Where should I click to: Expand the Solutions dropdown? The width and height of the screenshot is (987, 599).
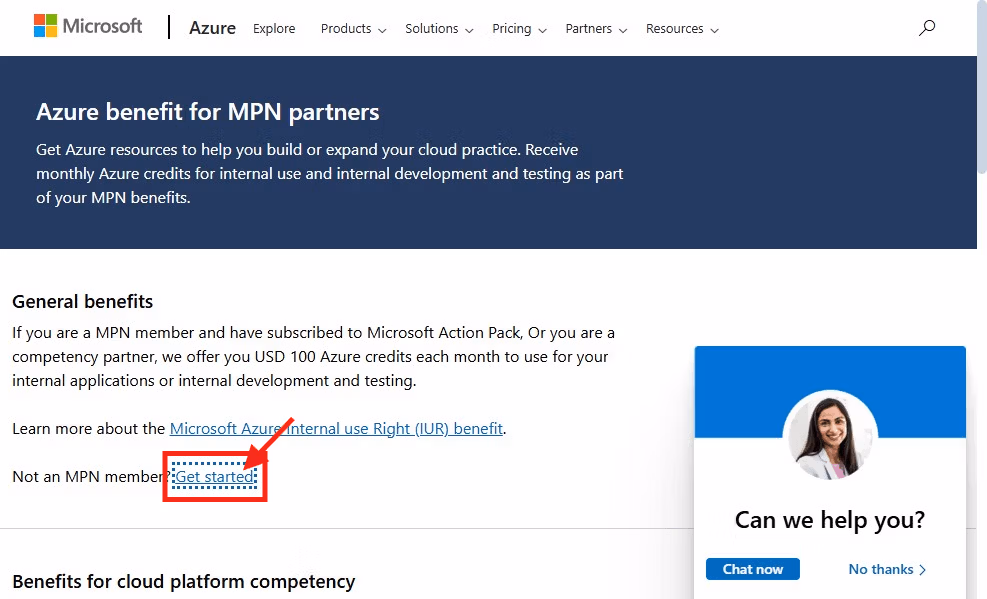[x=439, y=29]
